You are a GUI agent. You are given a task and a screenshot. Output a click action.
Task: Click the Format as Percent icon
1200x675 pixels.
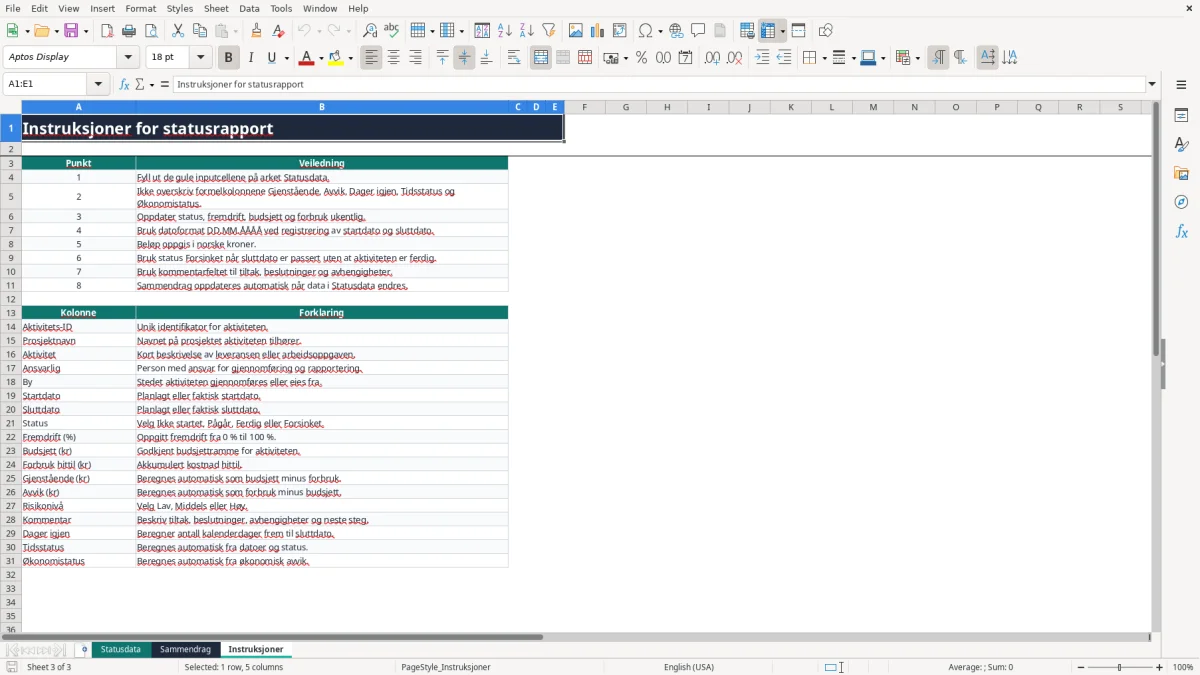pos(641,58)
